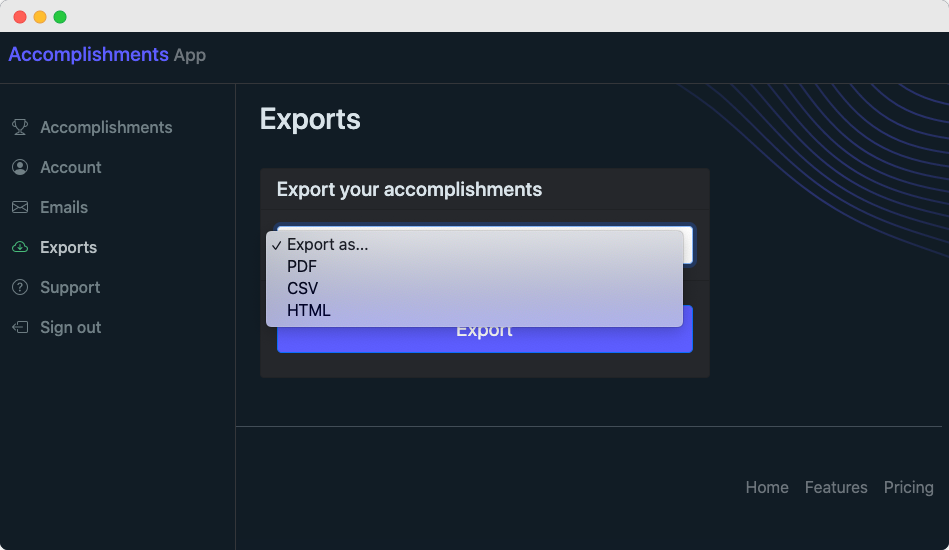Screen dimensions: 949x550
Task: Open the Accomplishments sidebar text link
Action: point(106,127)
